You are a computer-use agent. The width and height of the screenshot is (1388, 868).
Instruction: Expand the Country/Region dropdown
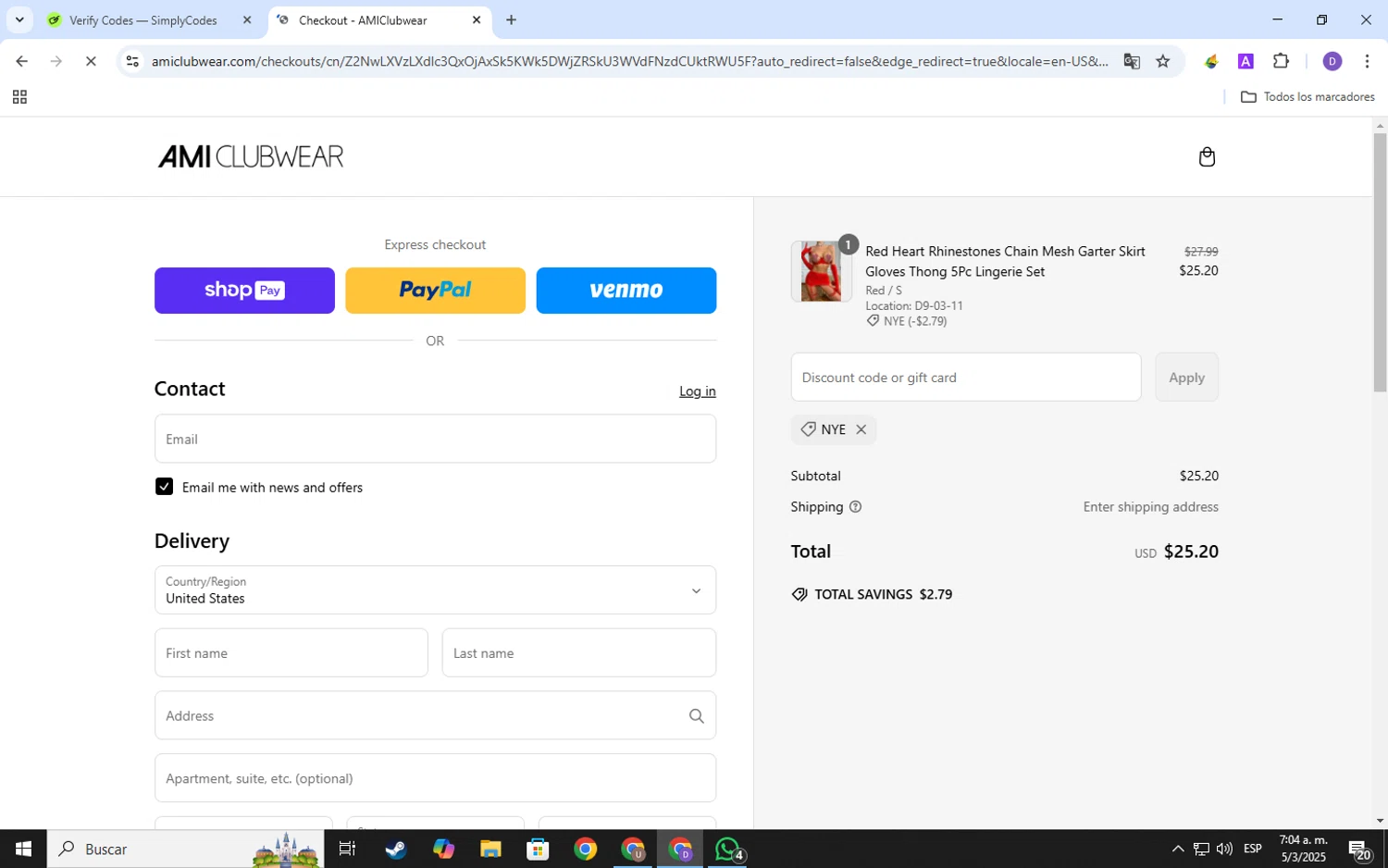[x=435, y=590]
